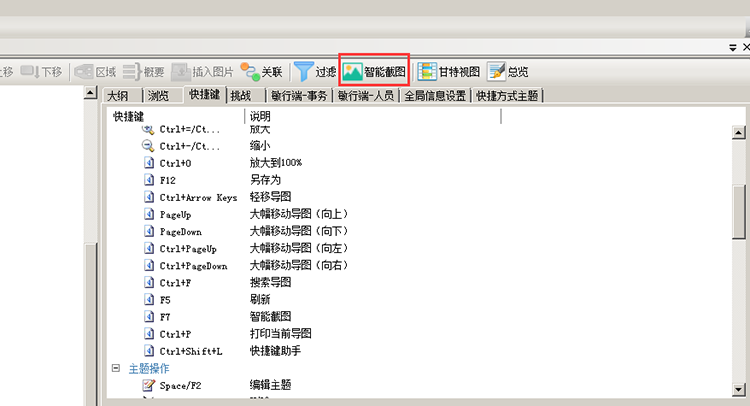The width and height of the screenshot is (750, 406).
Task: Open the panel options dropdown arrow
Action: click(732, 47)
